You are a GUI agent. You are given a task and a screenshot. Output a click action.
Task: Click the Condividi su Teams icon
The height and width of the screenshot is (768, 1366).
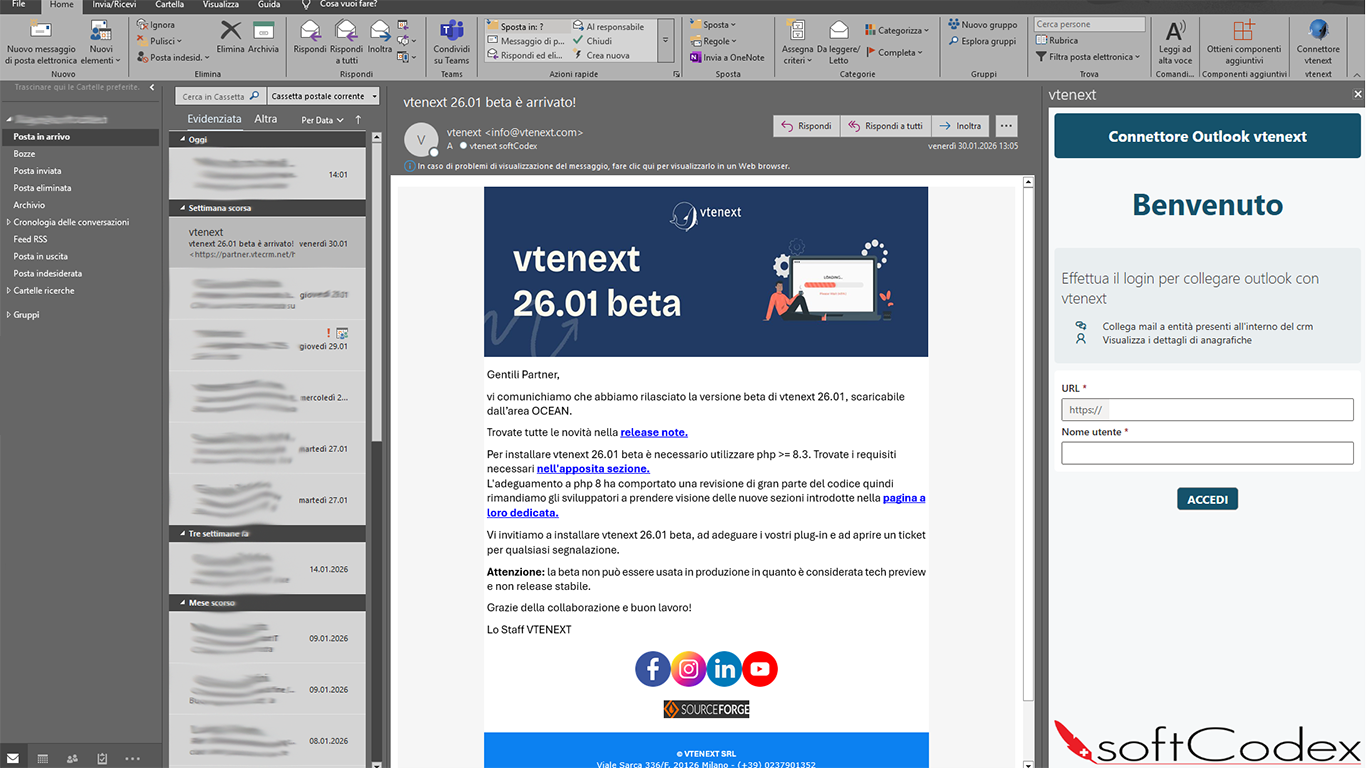452,29
